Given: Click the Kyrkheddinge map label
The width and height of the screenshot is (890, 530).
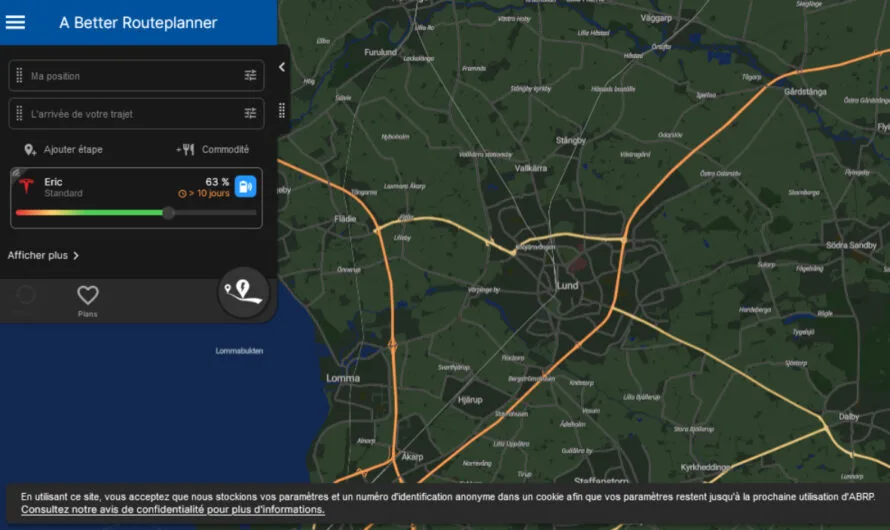Looking at the screenshot, I should (x=705, y=467).
